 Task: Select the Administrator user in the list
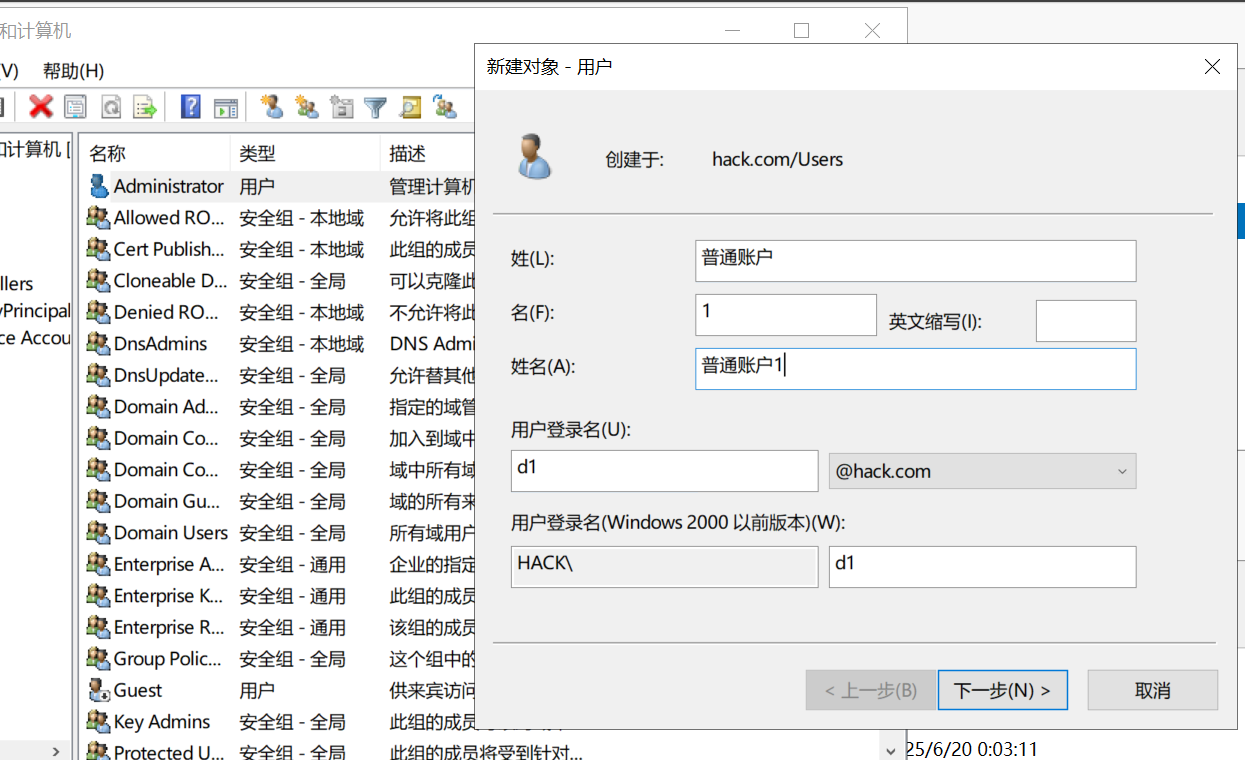click(168, 186)
